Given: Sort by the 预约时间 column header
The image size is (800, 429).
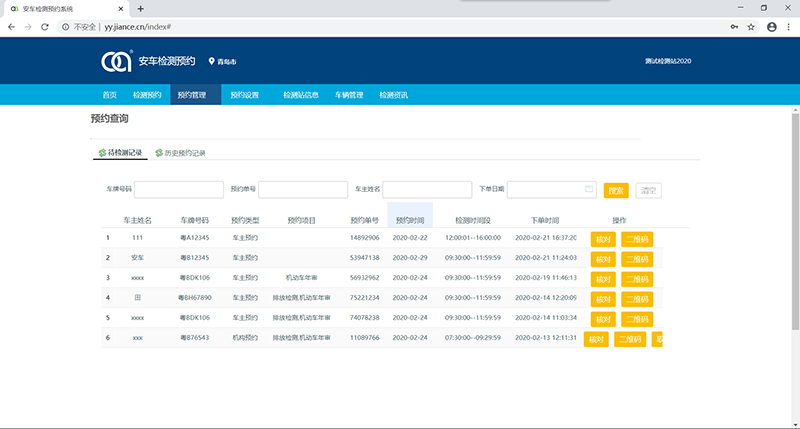Looking at the screenshot, I should (410, 220).
